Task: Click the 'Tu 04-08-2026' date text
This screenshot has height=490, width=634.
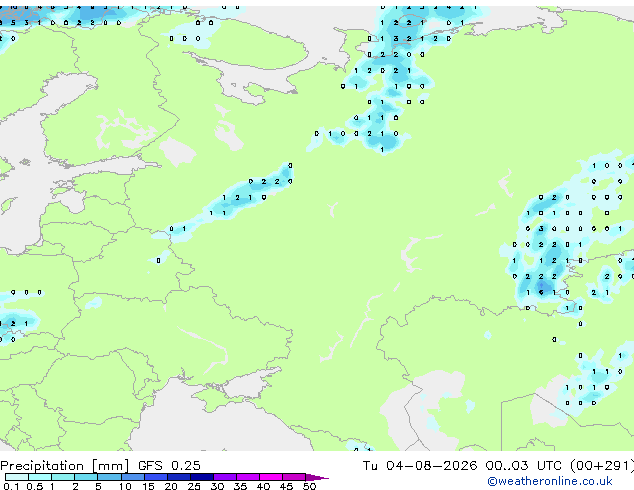Action: coord(420,465)
